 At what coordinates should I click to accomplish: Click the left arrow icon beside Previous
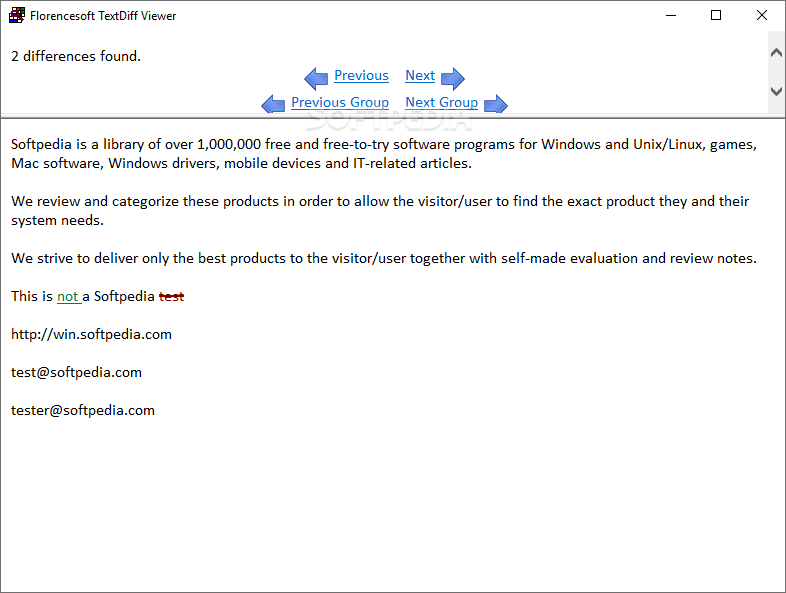click(x=316, y=79)
